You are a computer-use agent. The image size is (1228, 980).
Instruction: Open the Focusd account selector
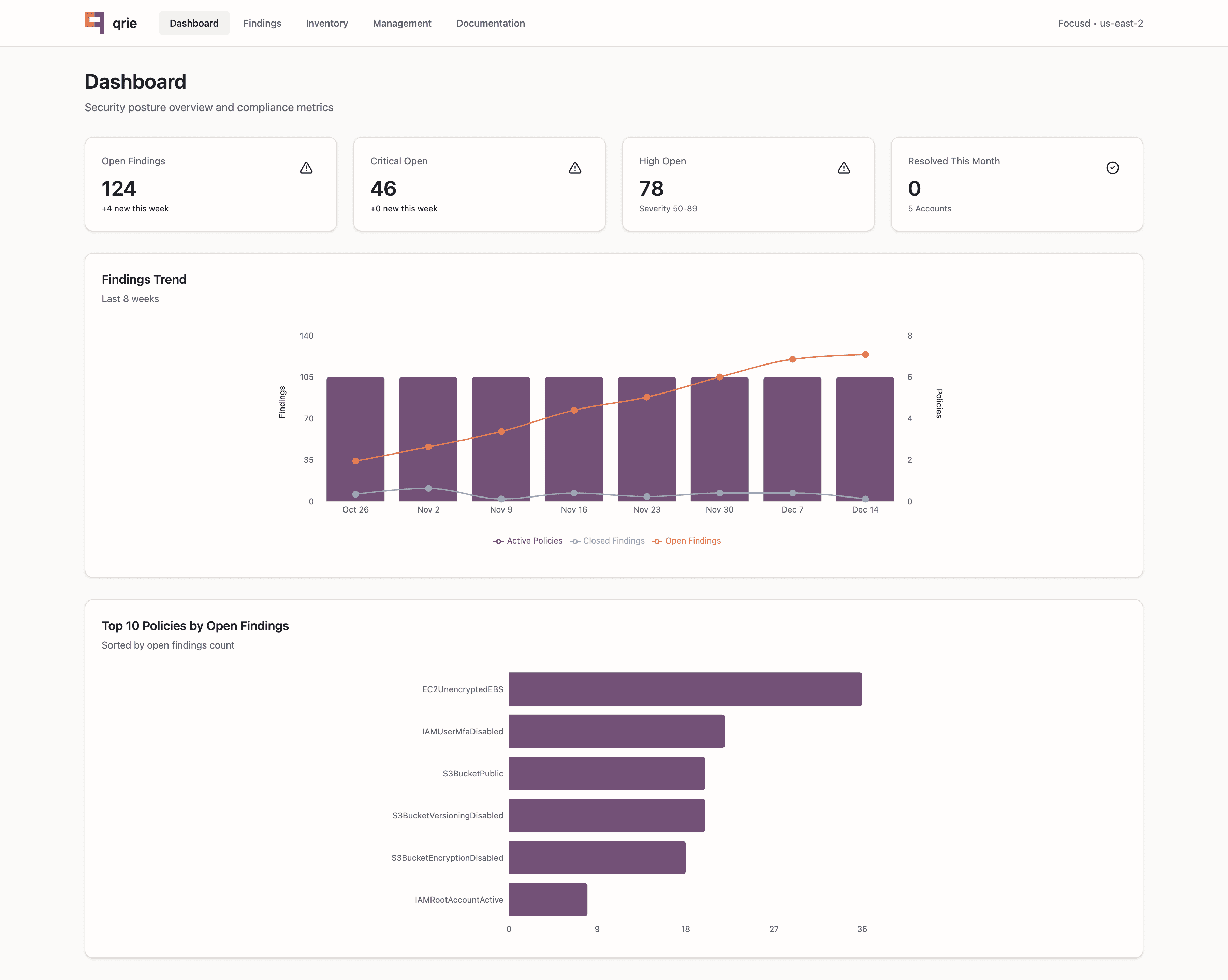point(1074,23)
